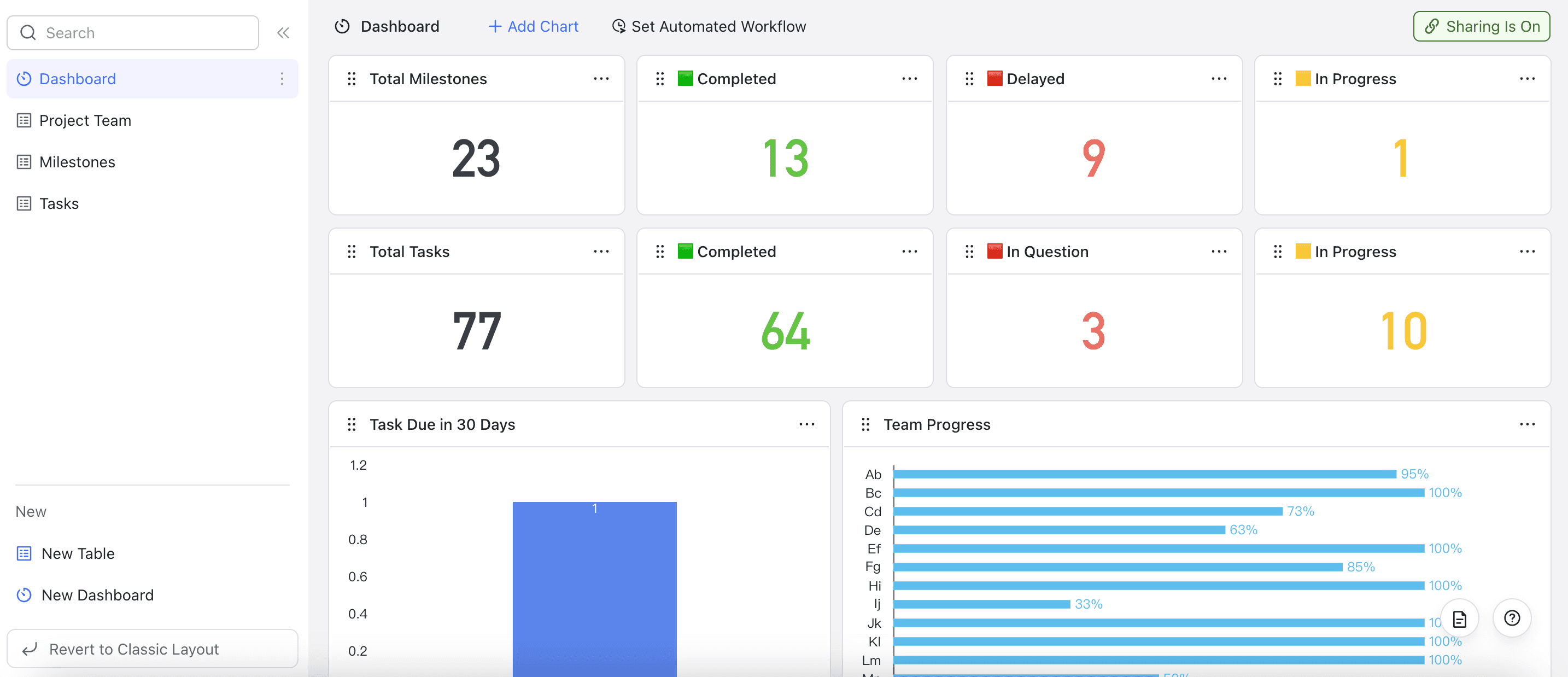Collapse the sidebar with double-chevron icon
Image resolution: width=1568 pixels, height=677 pixels.
283,33
